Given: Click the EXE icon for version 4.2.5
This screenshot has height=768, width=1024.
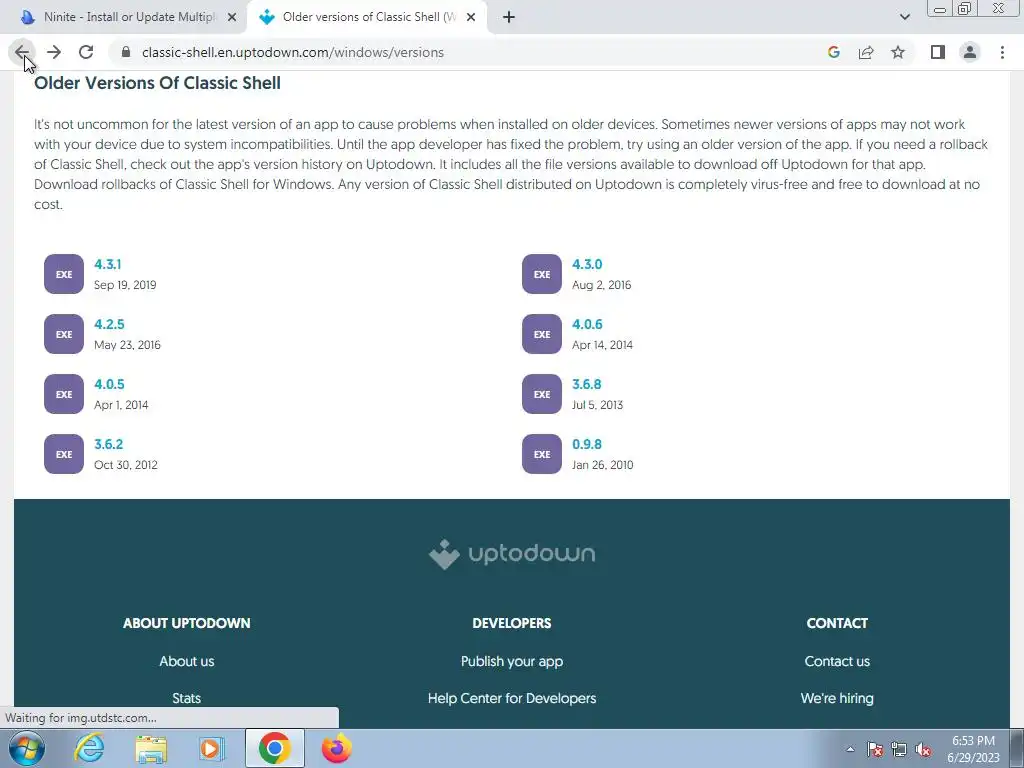Looking at the screenshot, I should pos(64,334).
